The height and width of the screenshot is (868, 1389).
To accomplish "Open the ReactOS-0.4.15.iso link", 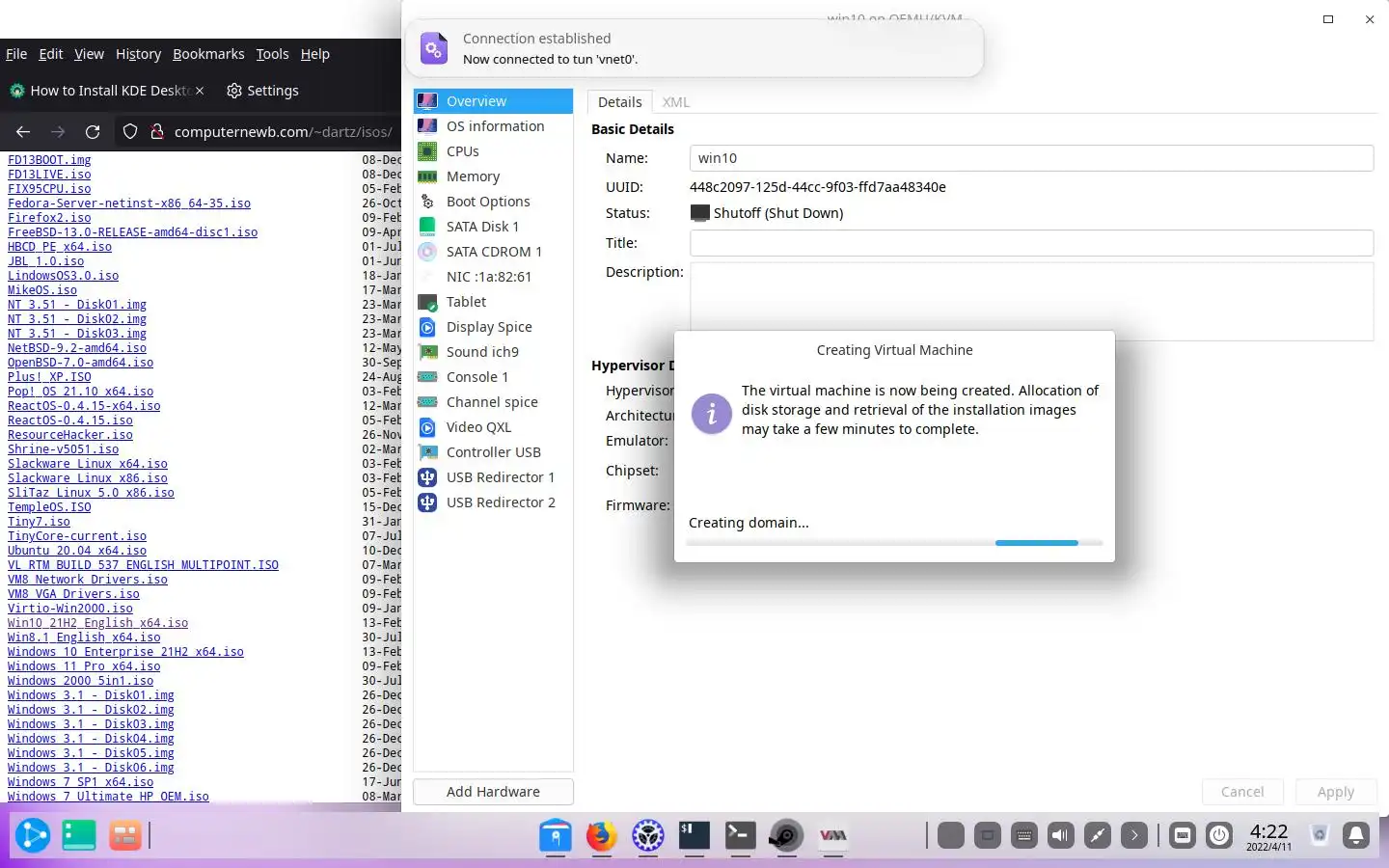I will [70, 420].
